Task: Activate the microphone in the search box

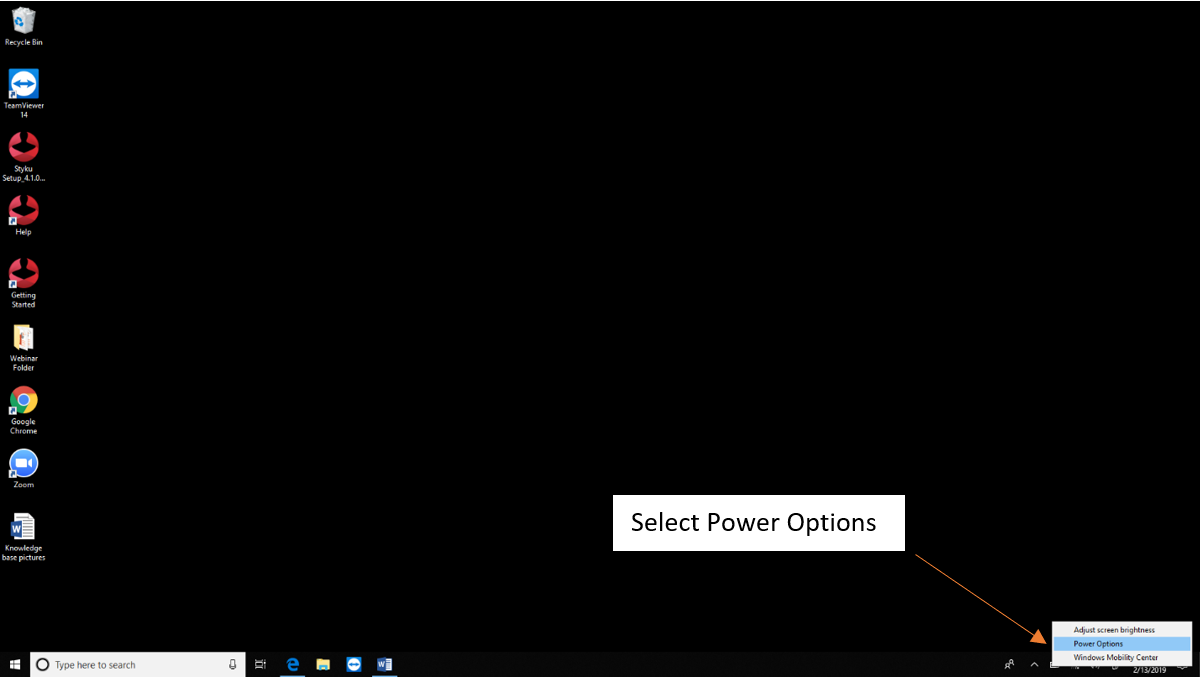Action: pyautogui.click(x=233, y=665)
